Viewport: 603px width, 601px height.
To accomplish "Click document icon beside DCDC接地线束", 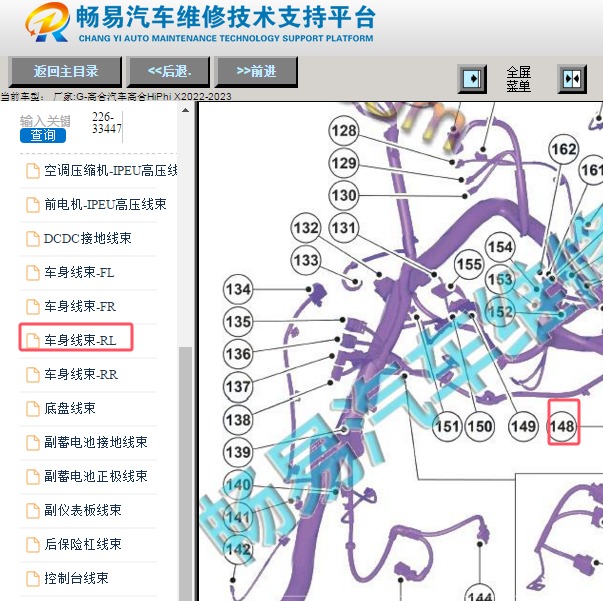I will (33, 239).
